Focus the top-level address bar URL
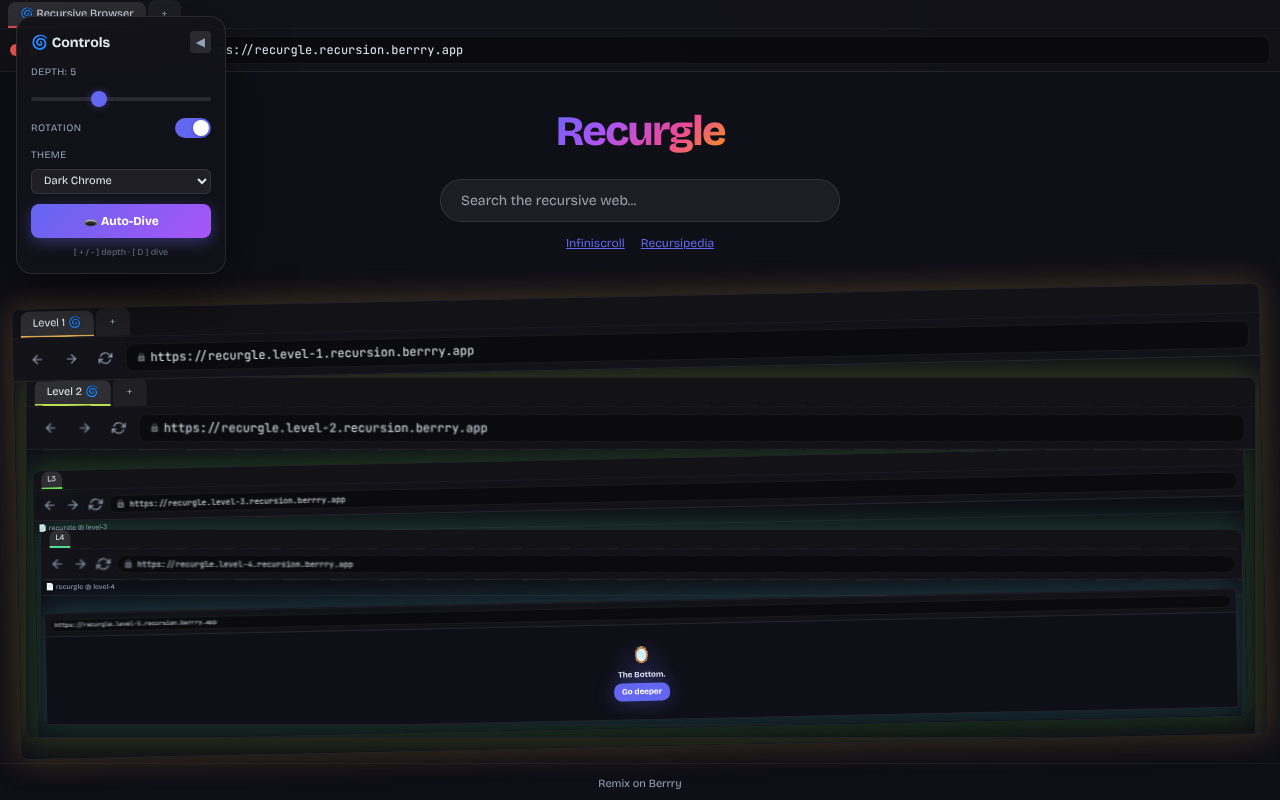This screenshot has width=1280, height=800. point(345,50)
